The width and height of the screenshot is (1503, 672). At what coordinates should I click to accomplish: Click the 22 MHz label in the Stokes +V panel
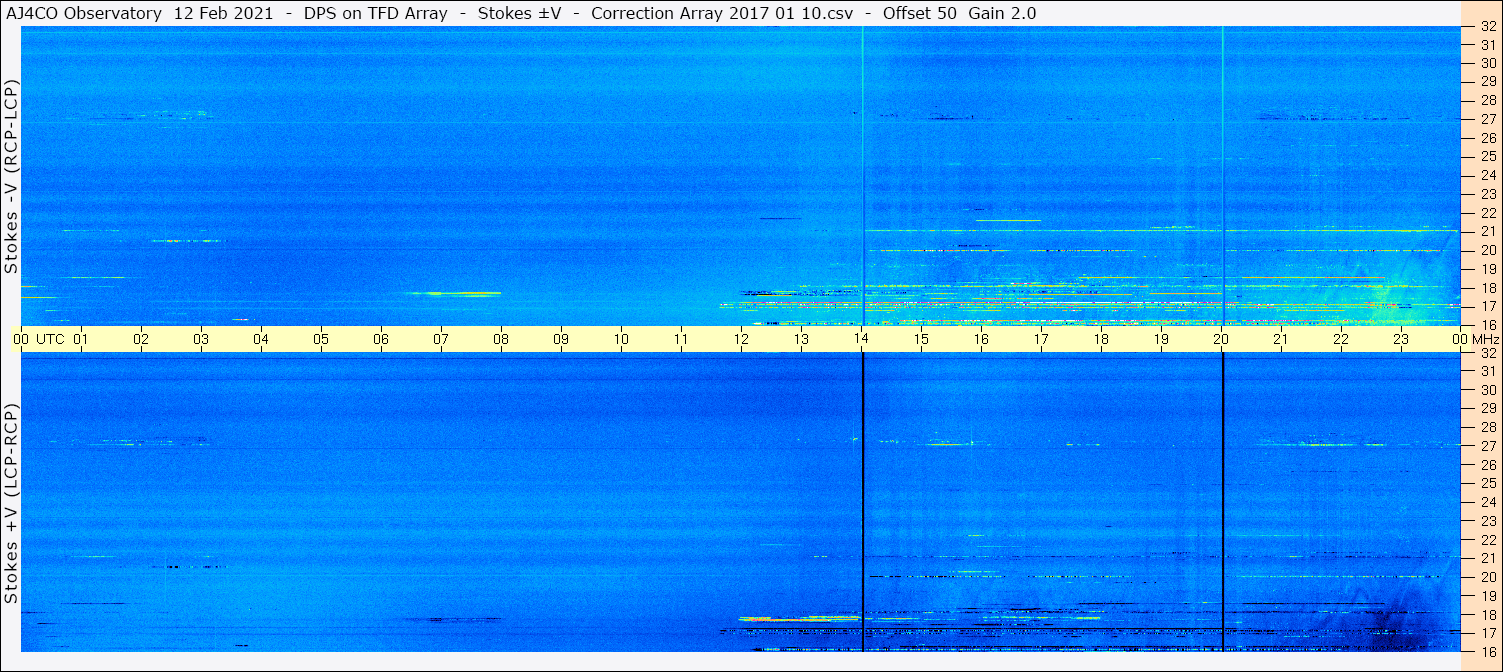tap(1487, 539)
